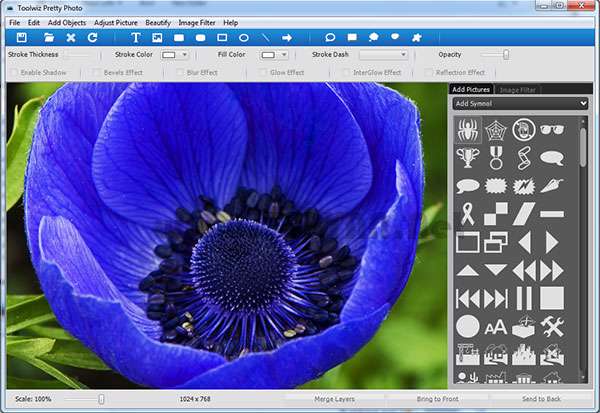Click the Fill Color swatch

pos(268,55)
